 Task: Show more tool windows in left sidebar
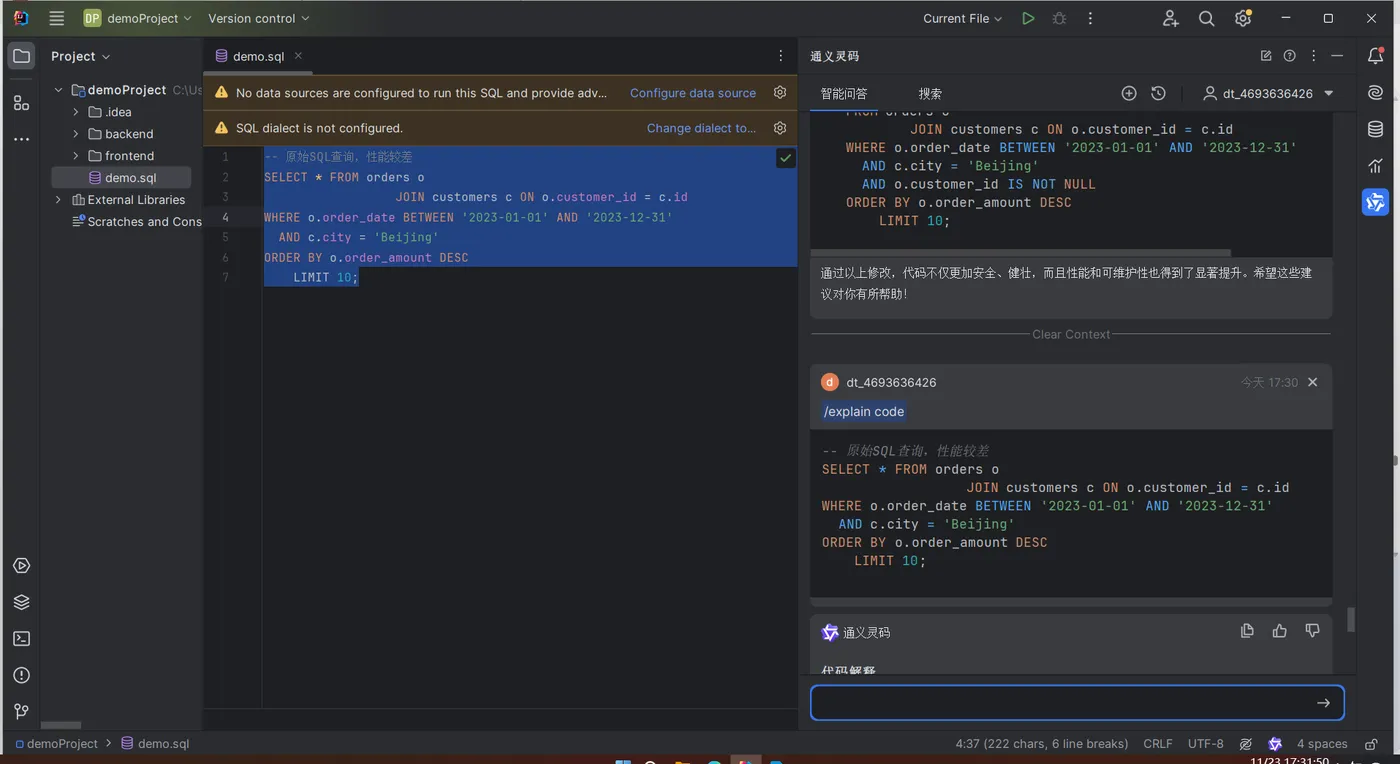click(21, 139)
